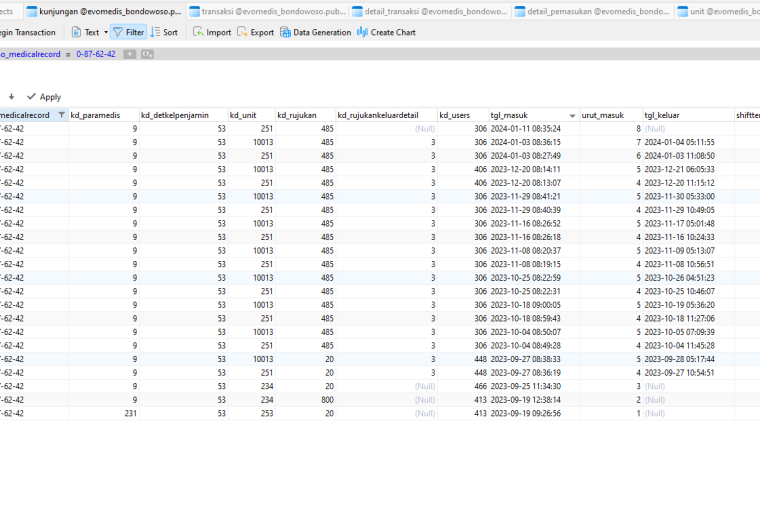
Task: Add a filter group with parentheses button
Action: pos(147,54)
